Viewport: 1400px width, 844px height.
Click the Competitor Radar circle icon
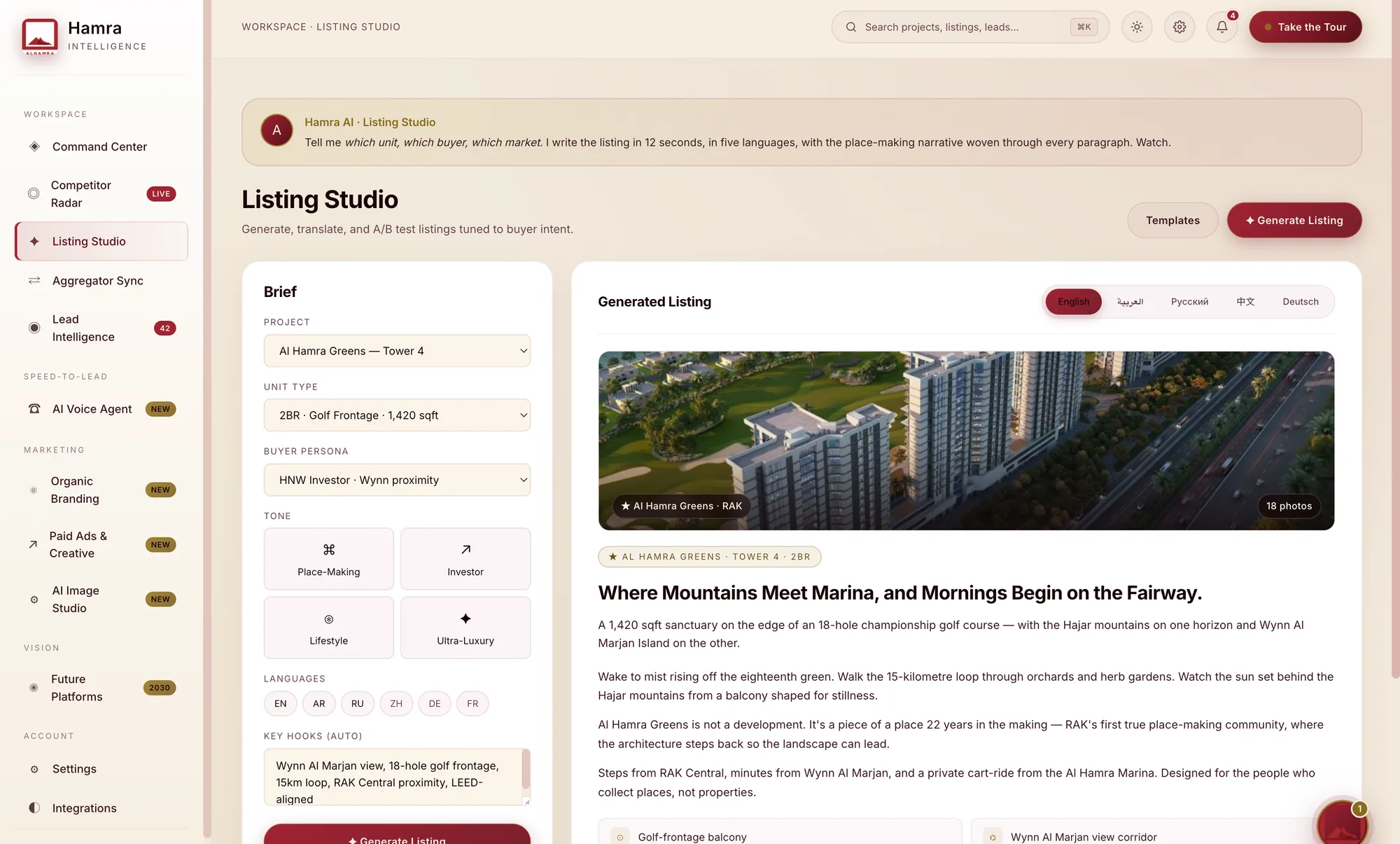click(34, 194)
